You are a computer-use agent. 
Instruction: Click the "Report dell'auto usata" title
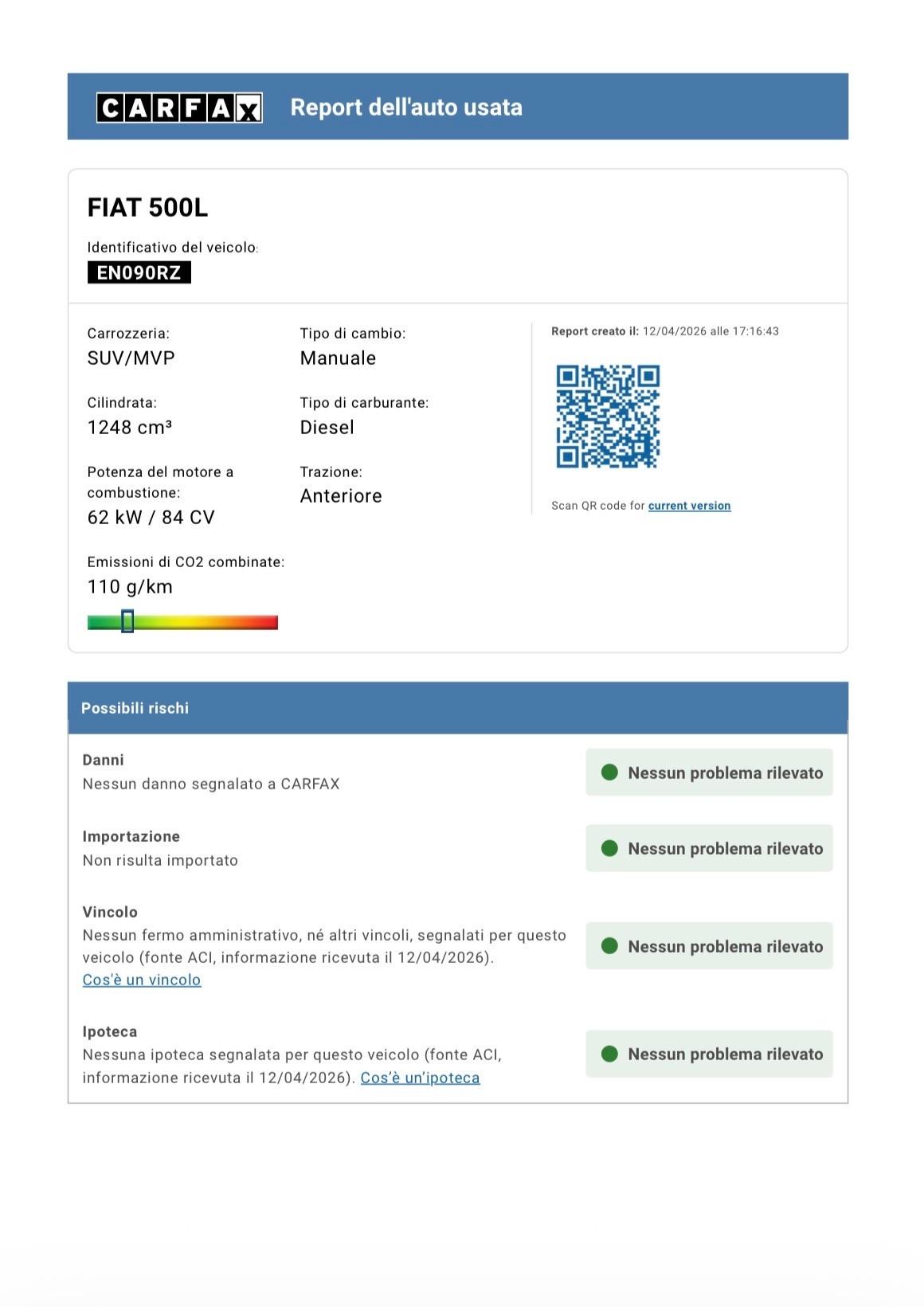pos(406,108)
